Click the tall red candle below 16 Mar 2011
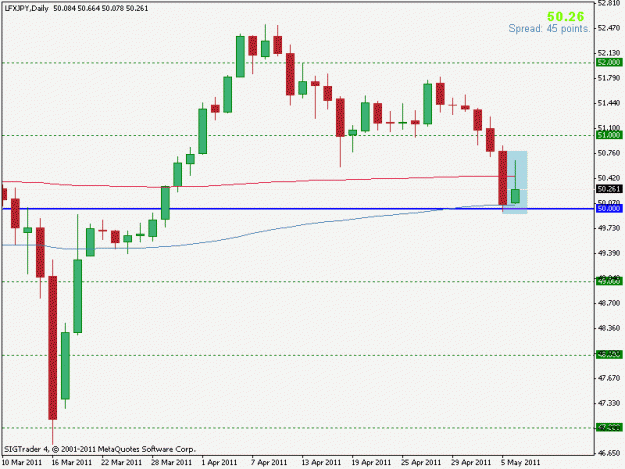 (x=53, y=347)
